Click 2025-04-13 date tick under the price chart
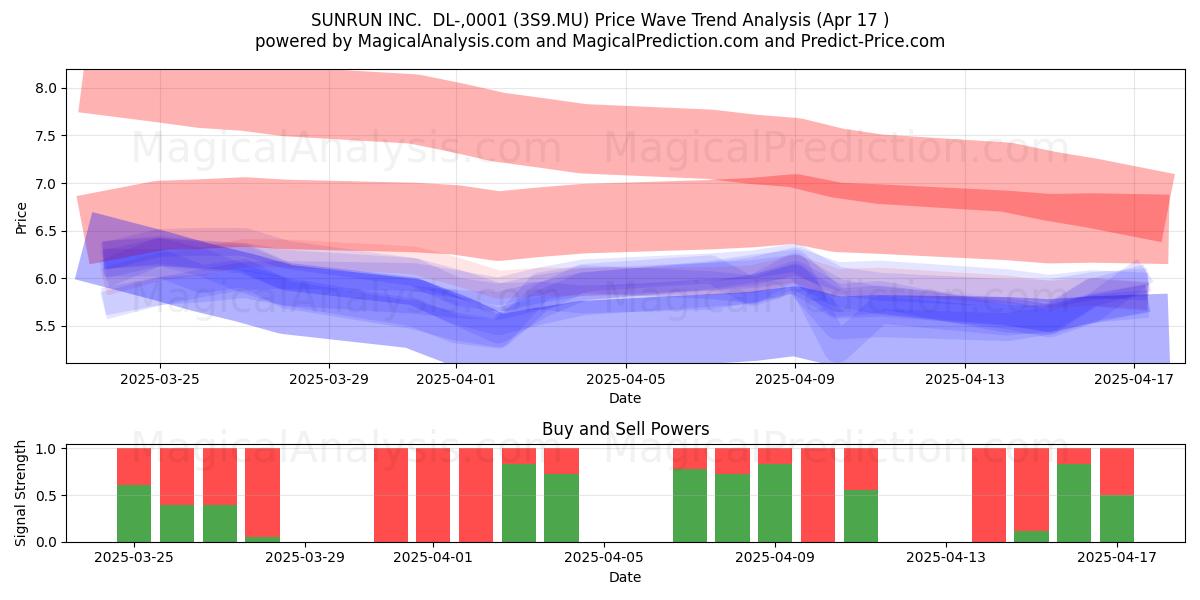This screenshot has height=600, width=1200. tap(965, 380)
